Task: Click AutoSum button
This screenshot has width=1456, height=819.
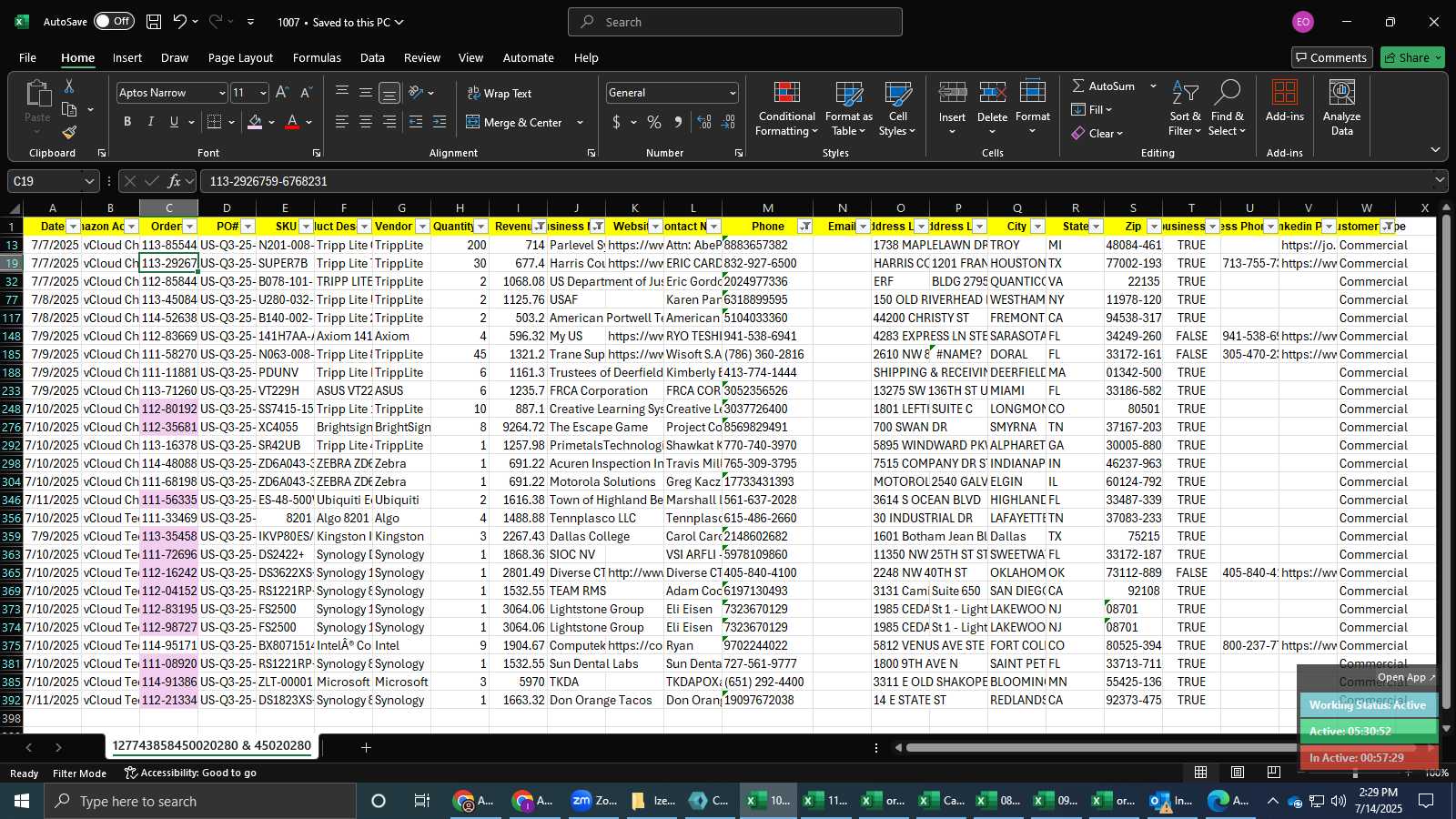Action: pyautogui.click(x=1103, y=86)
